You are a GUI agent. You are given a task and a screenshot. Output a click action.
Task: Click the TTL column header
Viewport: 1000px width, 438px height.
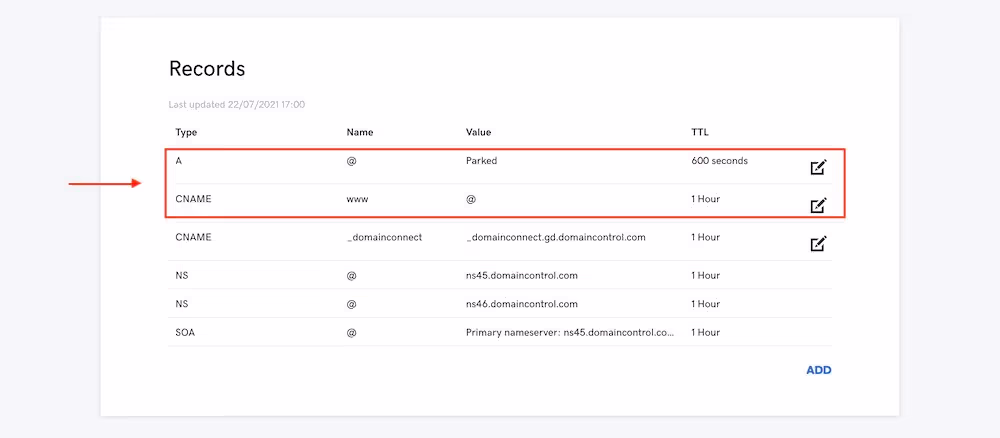pyautogui.click(x=700, y=132)
